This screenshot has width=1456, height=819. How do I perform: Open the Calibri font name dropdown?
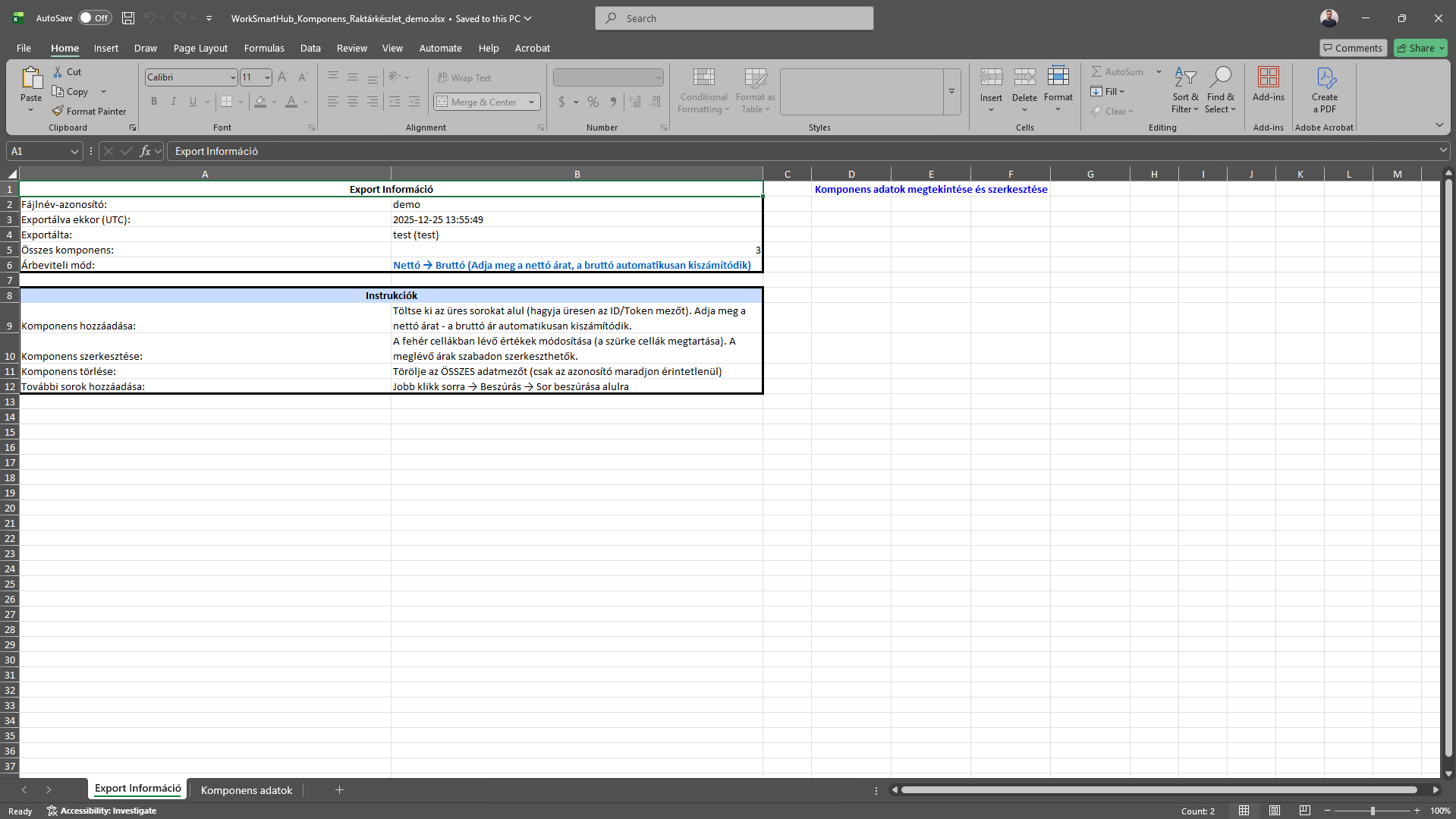233,77
